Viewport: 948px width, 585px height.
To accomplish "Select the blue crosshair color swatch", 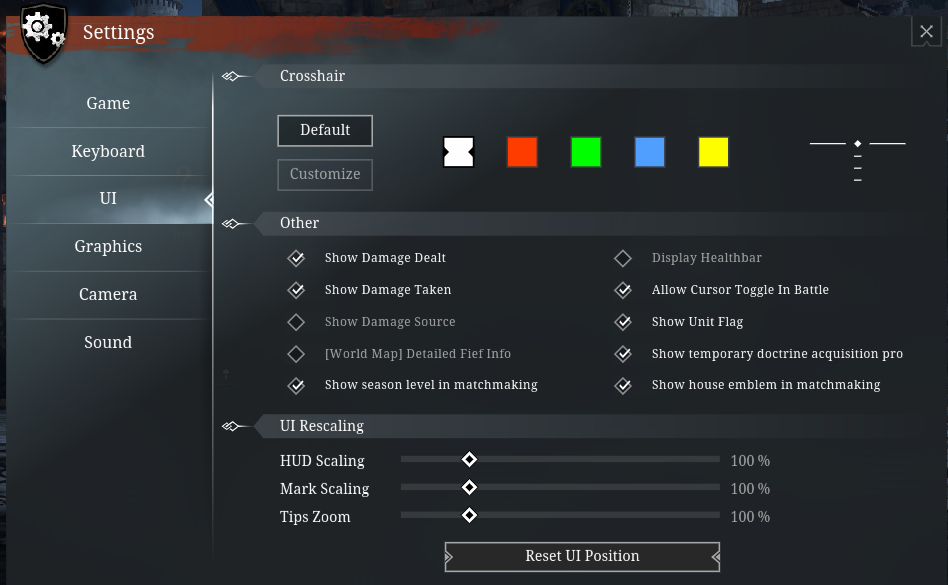I will coord(650,152).
